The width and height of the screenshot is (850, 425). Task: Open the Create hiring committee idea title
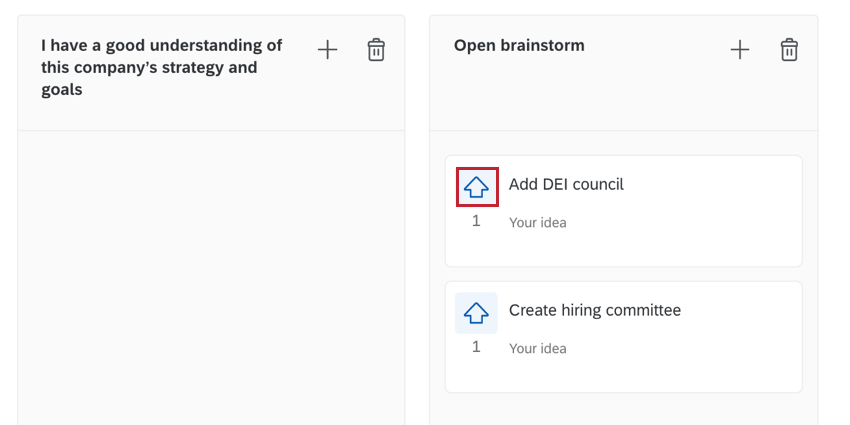pos(594,310)
